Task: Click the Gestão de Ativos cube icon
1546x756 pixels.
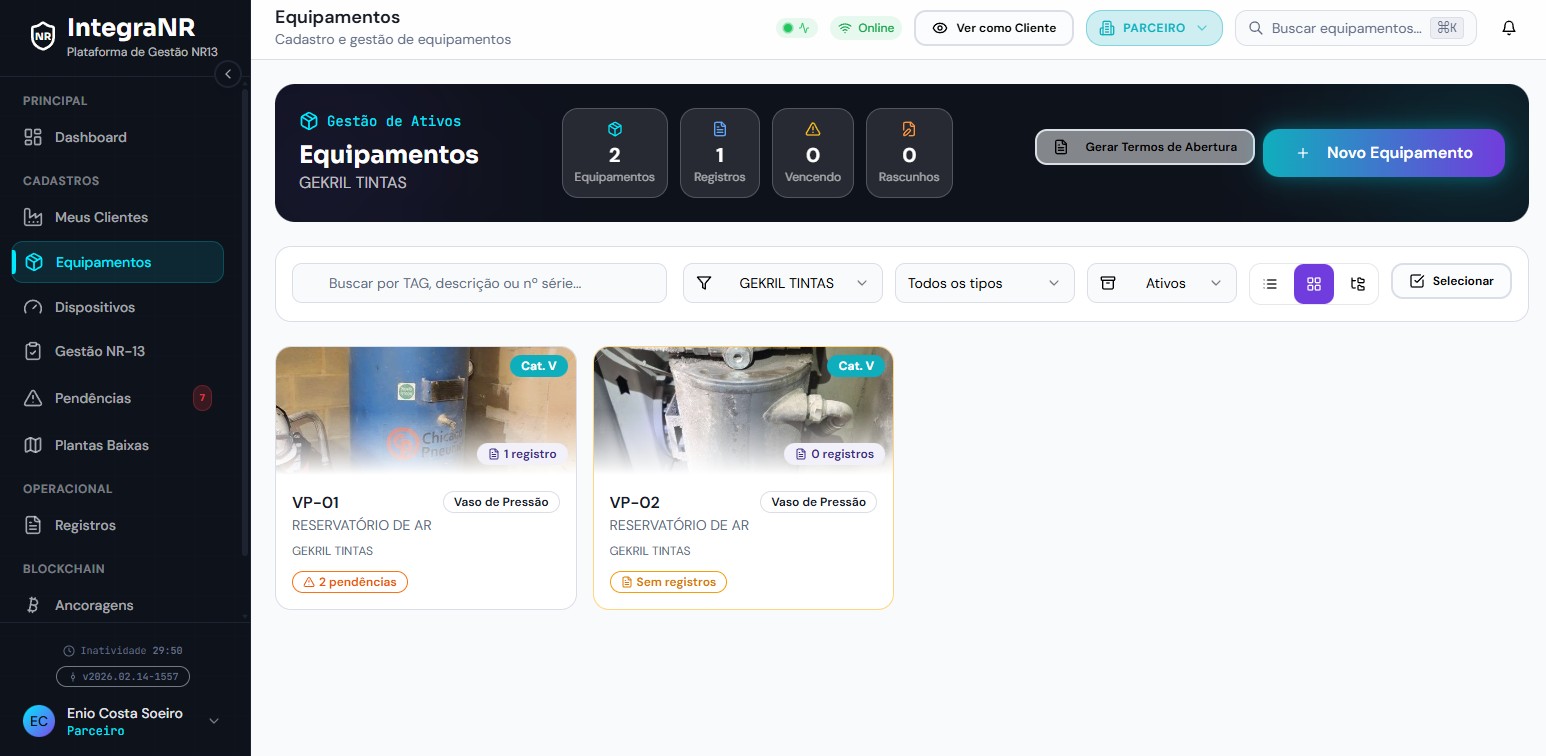Action: pyautogui.click(x=309, y=121)
